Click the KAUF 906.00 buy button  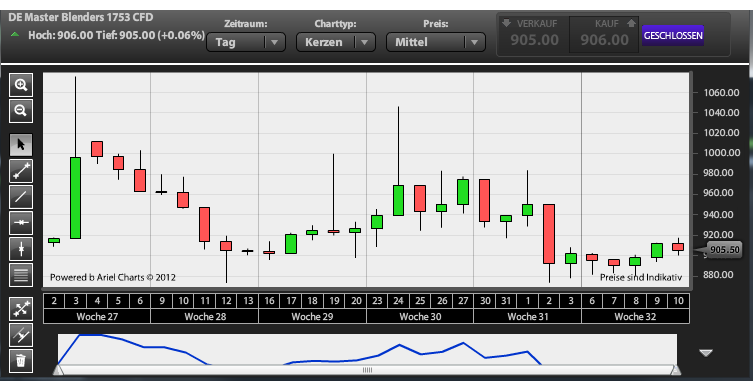coord(605,34)
